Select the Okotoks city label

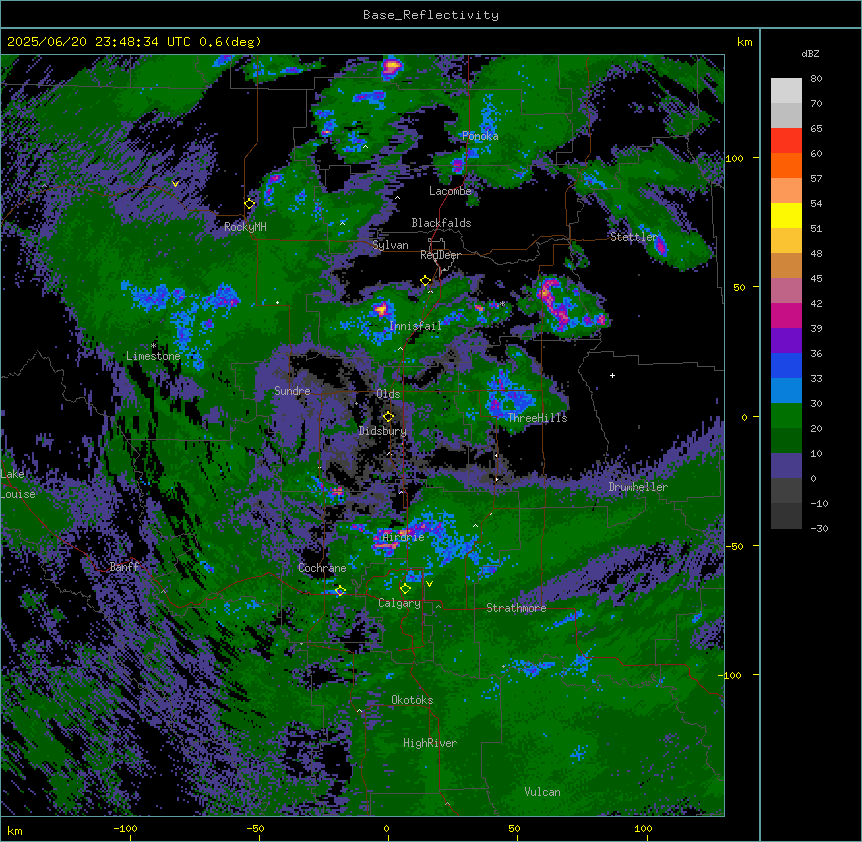[x=412, y=700]
